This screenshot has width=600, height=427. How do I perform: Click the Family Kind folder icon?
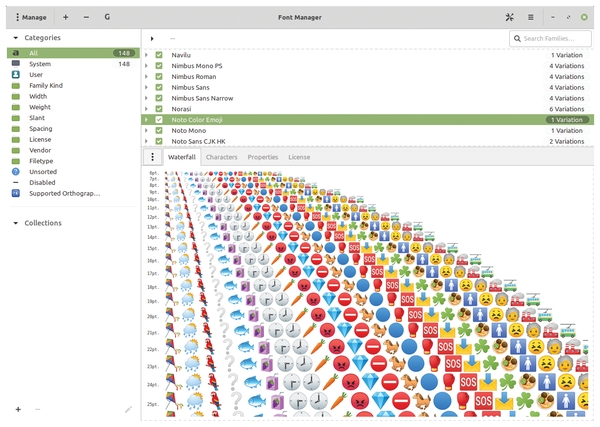[16, 85]
